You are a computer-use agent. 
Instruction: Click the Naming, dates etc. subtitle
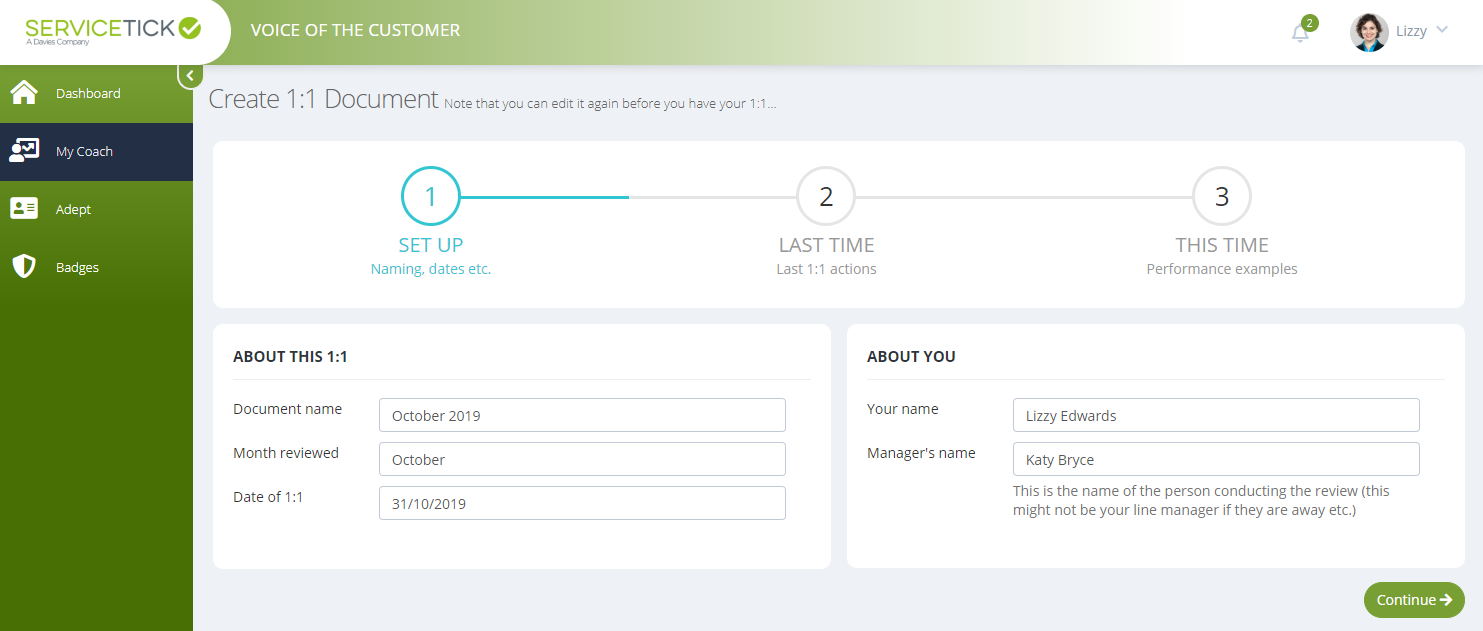point(431,269)
